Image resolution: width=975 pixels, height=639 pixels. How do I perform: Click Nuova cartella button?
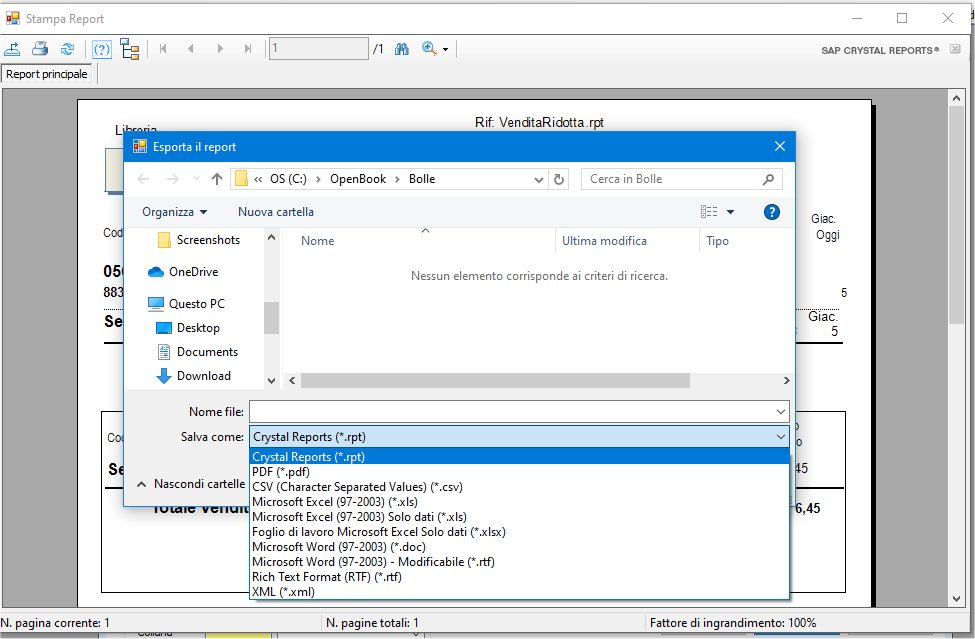275,212
